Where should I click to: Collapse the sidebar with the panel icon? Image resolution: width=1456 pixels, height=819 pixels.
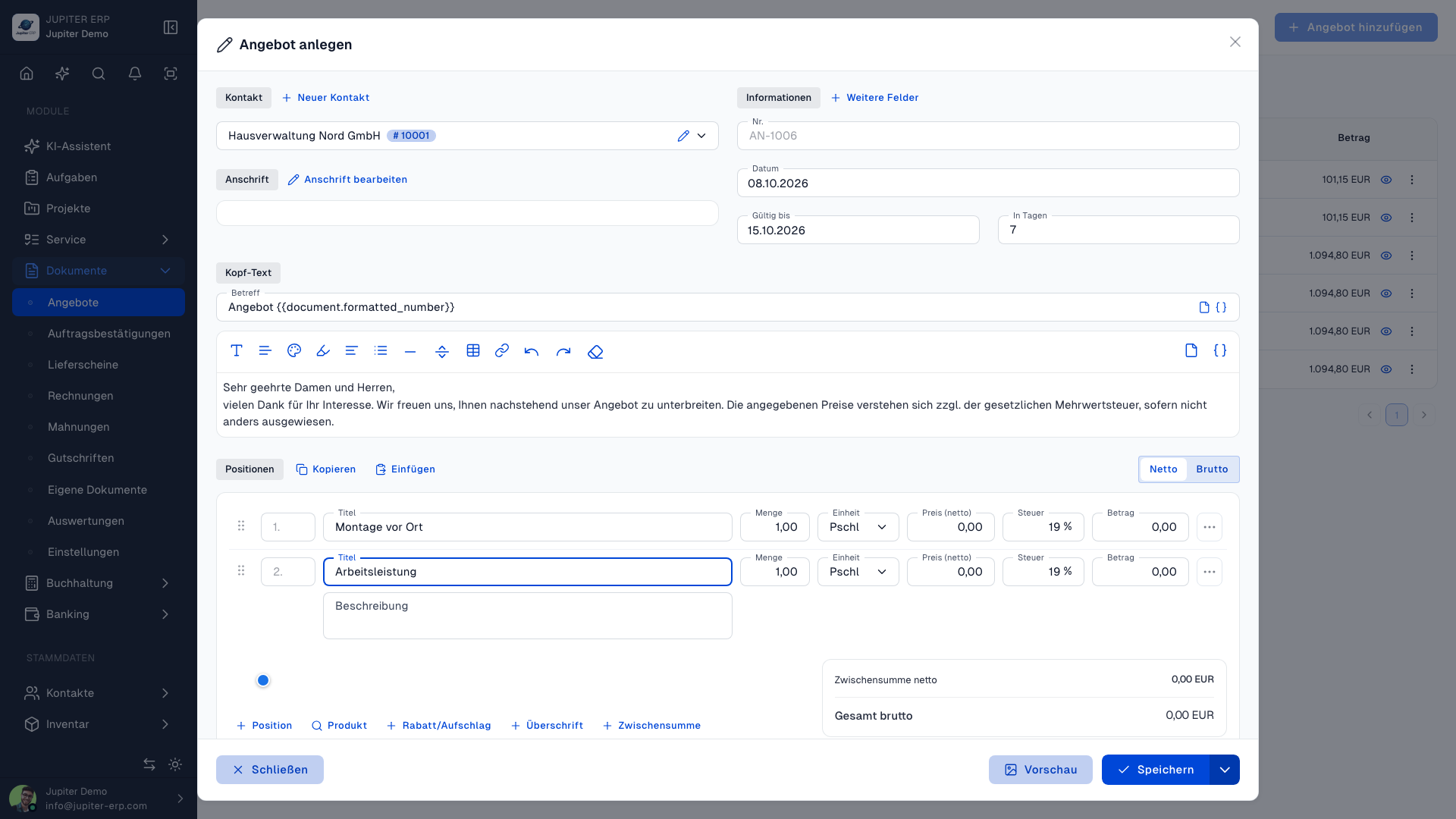pos(171,27)
